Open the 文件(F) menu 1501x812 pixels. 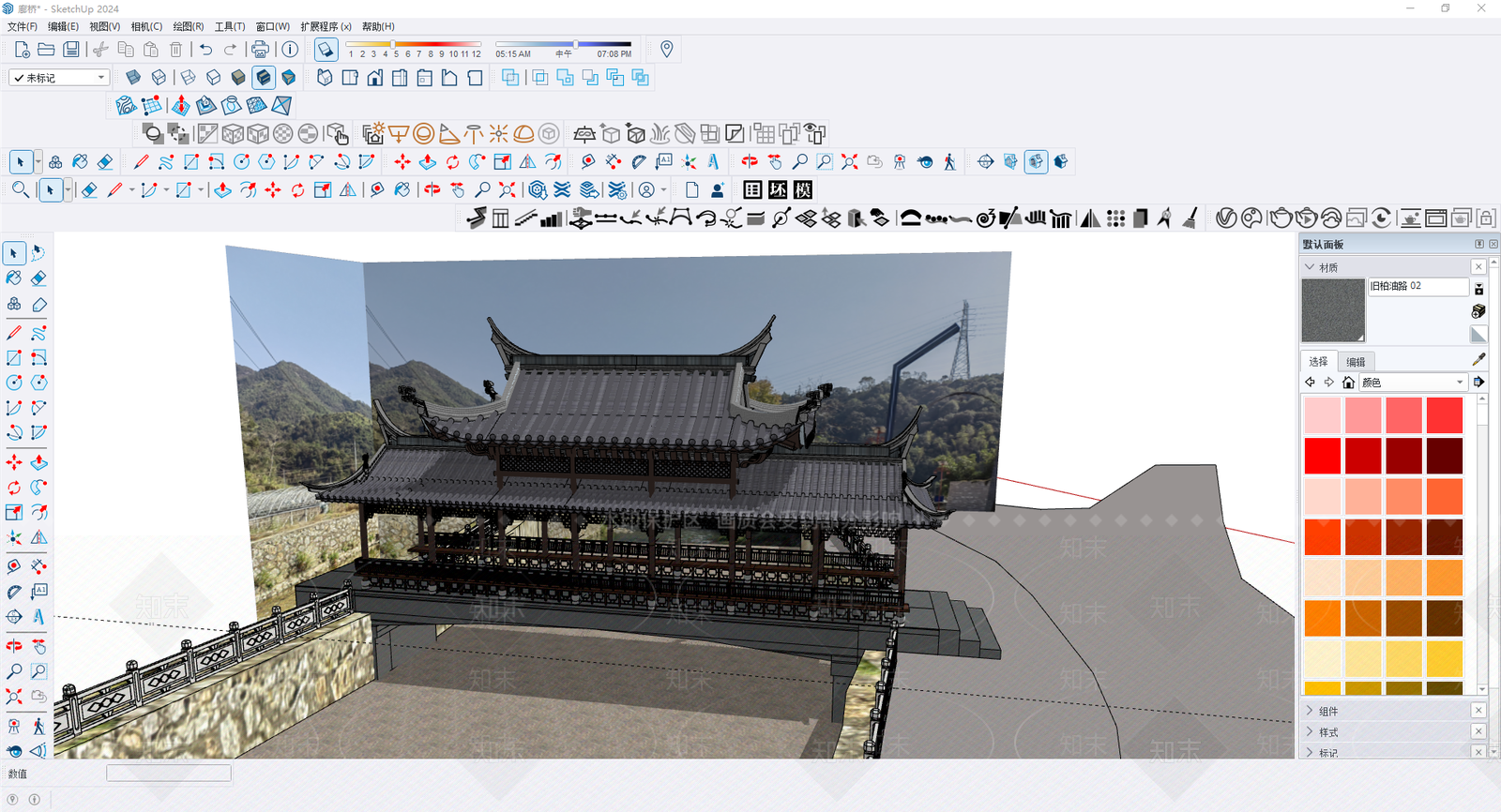click(23, 27)
